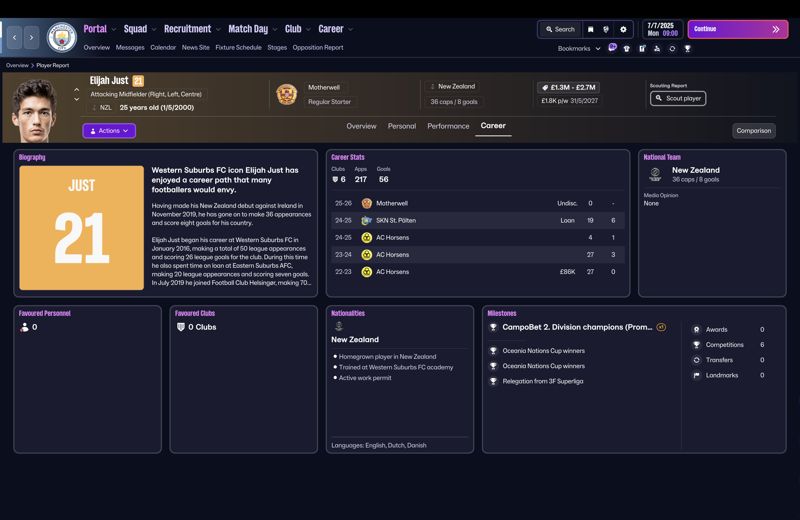Open News Site in the sub-menu
800x520 pixels.
(x=195, y=47)
